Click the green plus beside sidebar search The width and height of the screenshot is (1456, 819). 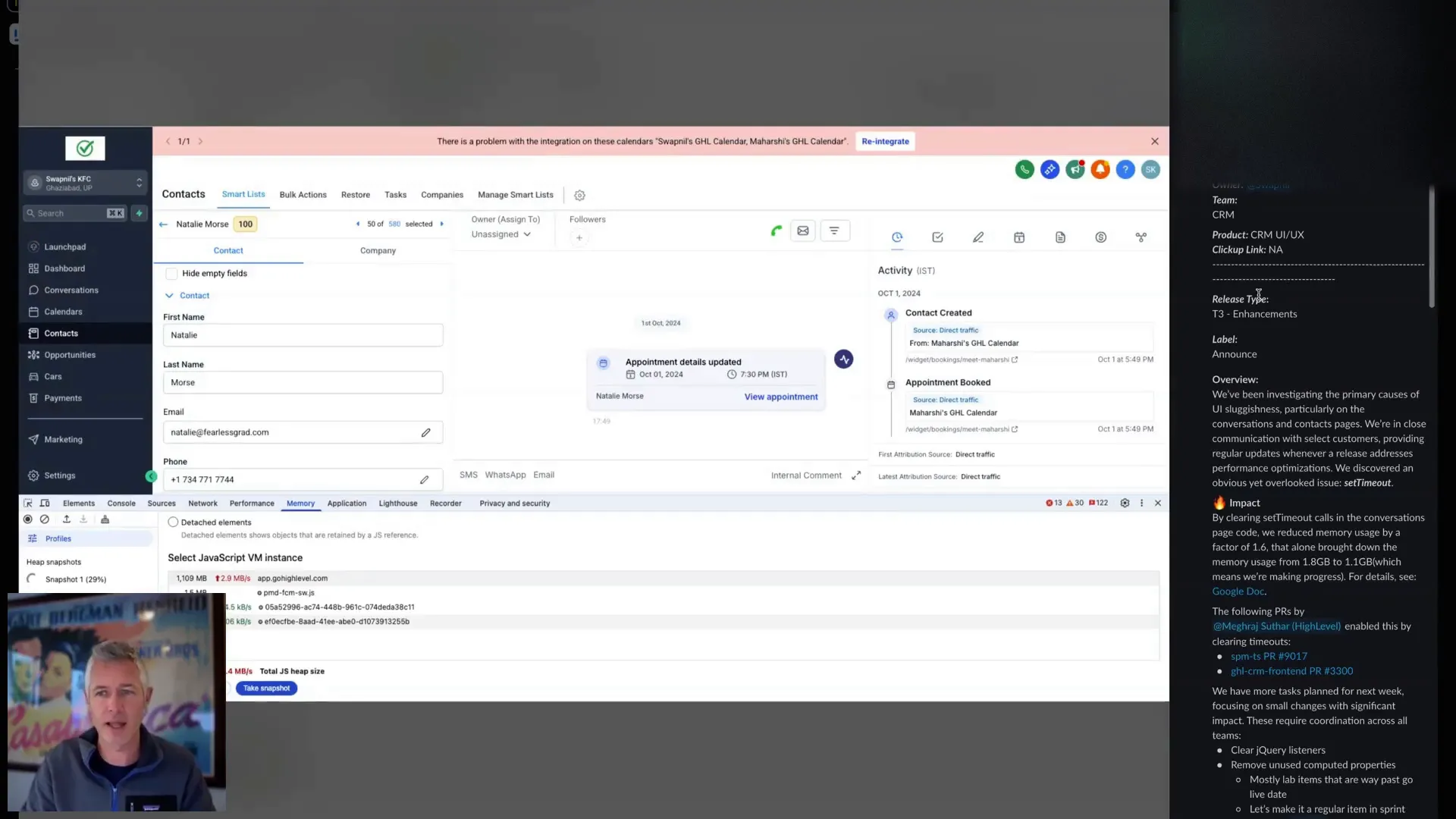pos(139,214)
